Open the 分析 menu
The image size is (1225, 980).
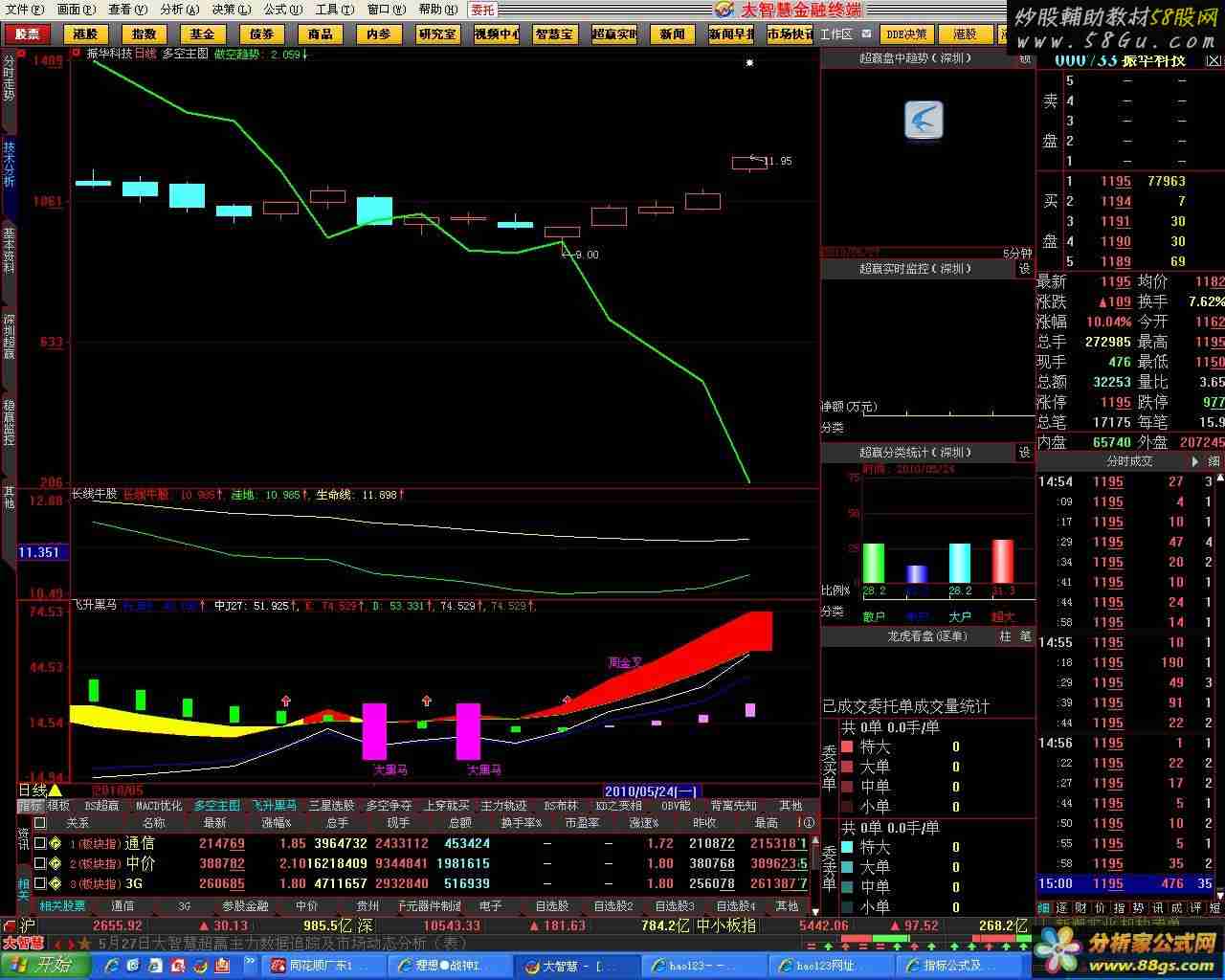click(x=179, y=10)
